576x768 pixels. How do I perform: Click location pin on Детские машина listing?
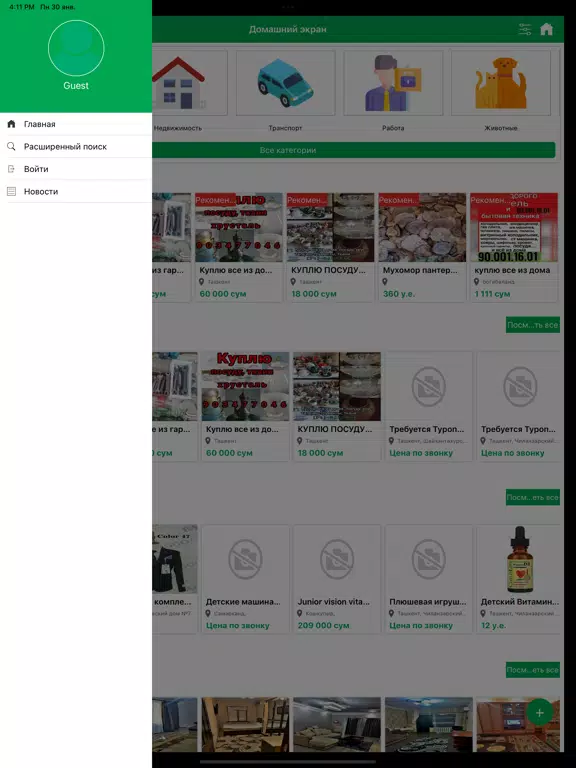pyautogui.click(x=208, y=613)
